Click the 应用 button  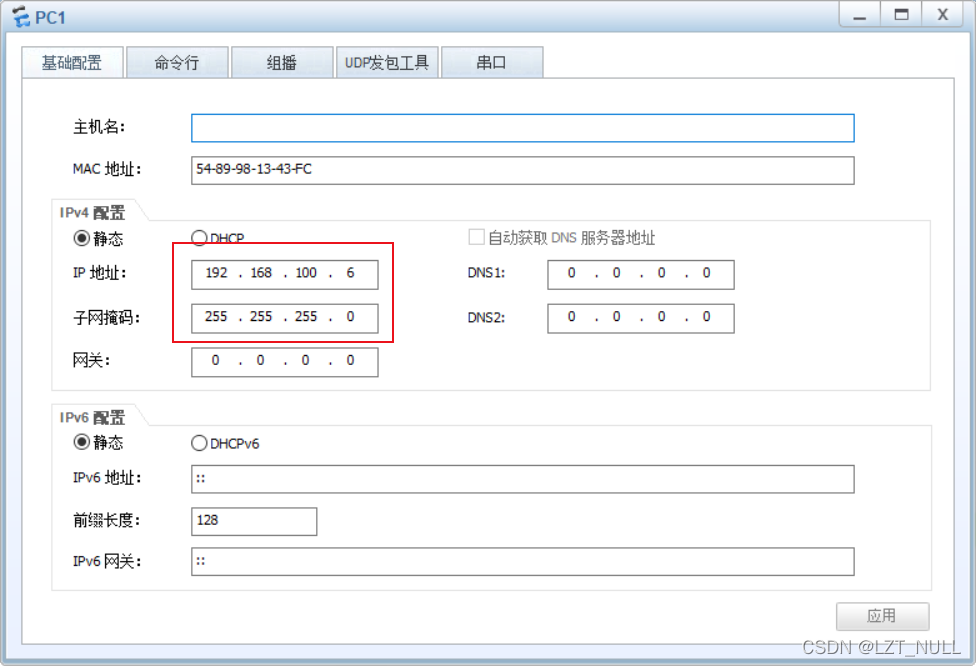click(x=883, y=616)
